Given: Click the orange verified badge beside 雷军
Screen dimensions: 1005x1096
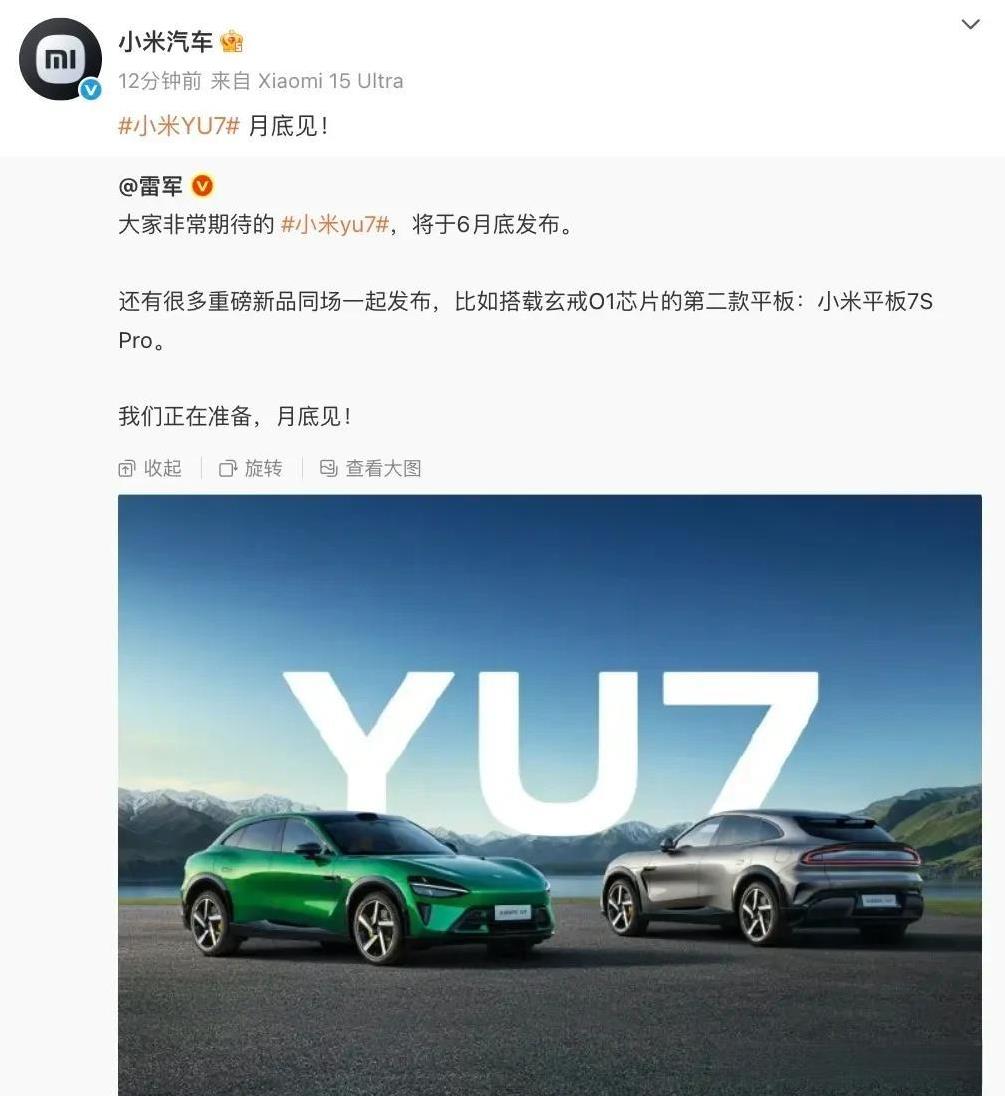Looking at the screenshot, I should (x=202, y=186).
